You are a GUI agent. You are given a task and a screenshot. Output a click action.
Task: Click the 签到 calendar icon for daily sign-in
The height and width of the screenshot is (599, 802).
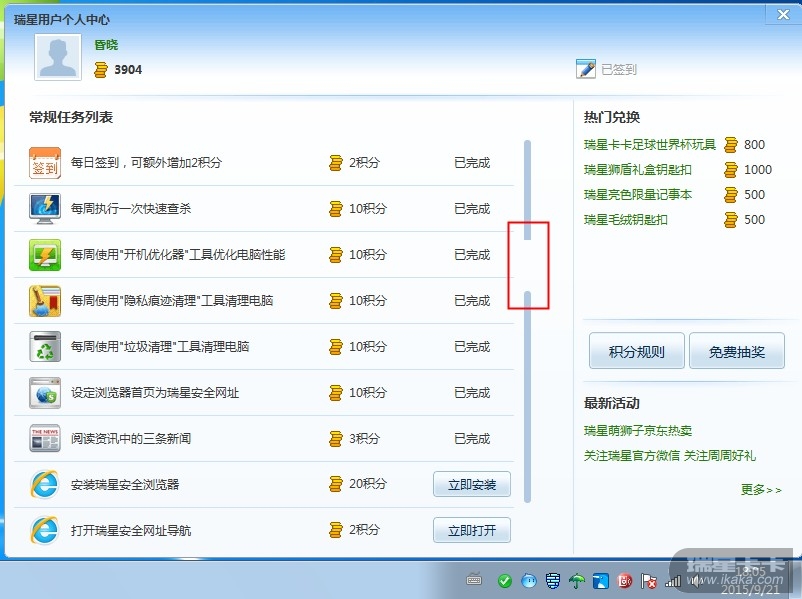[45, 163]
